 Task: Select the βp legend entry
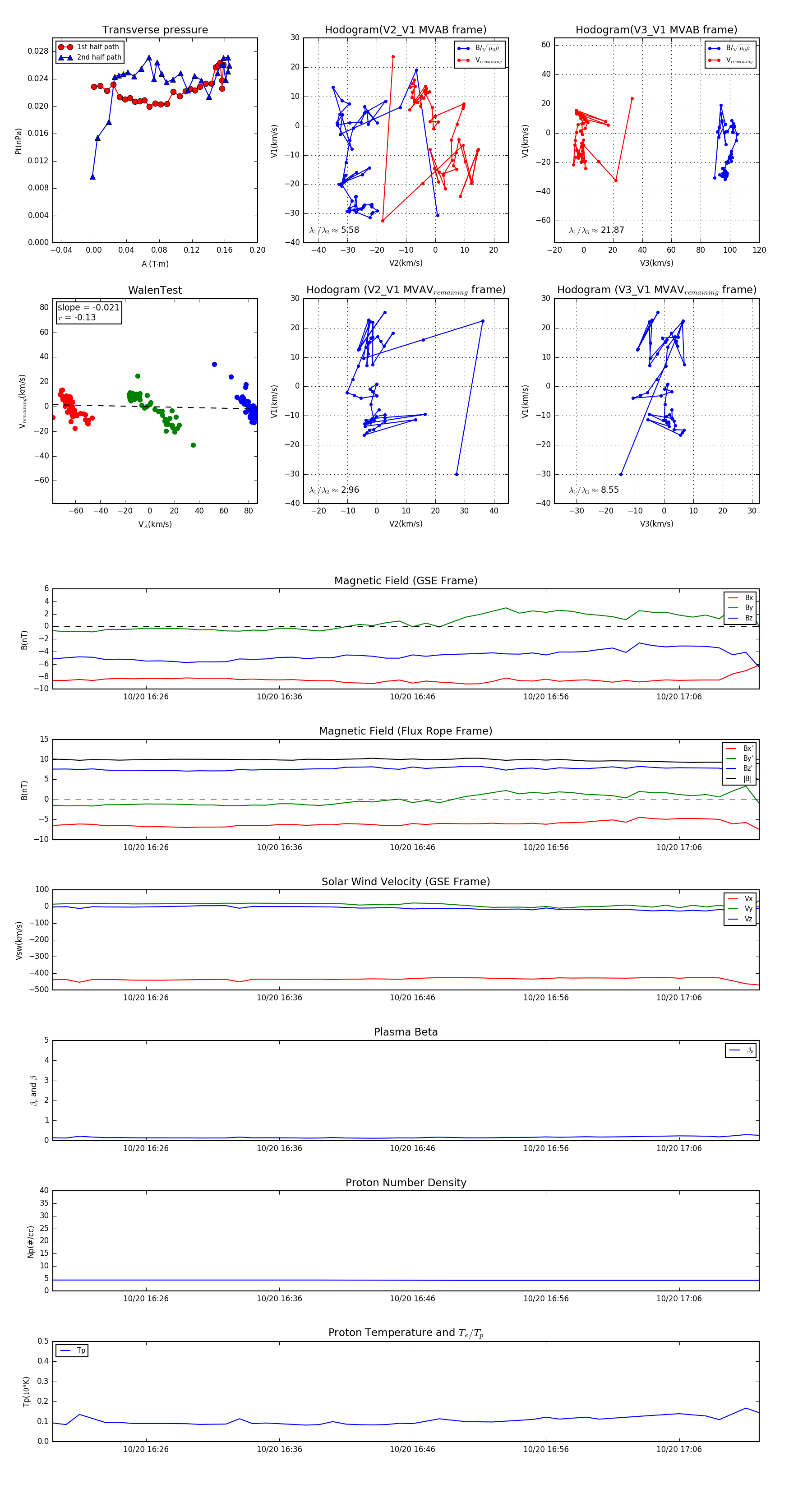741,1050
